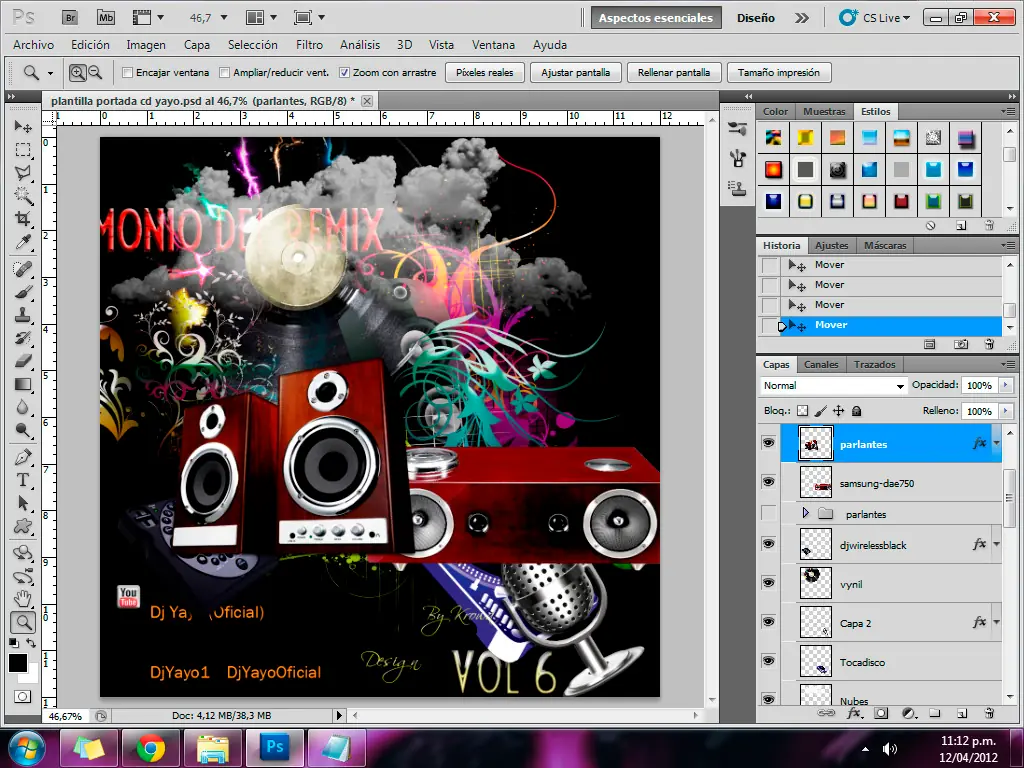
Task: Toggle visibility of Capa 2
Action: pyautogui.click(x=769, y=622)
